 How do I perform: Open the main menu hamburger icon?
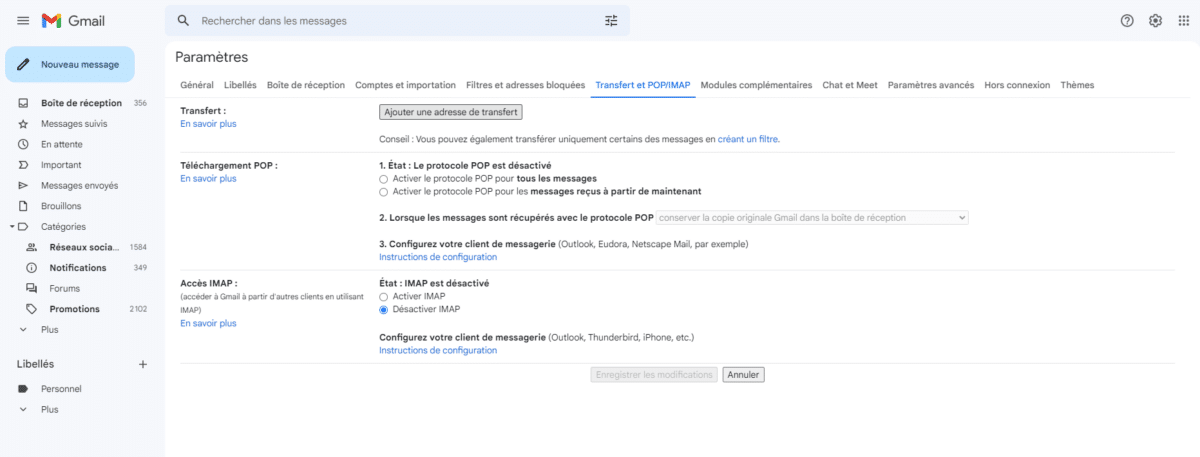pos(23,21)
